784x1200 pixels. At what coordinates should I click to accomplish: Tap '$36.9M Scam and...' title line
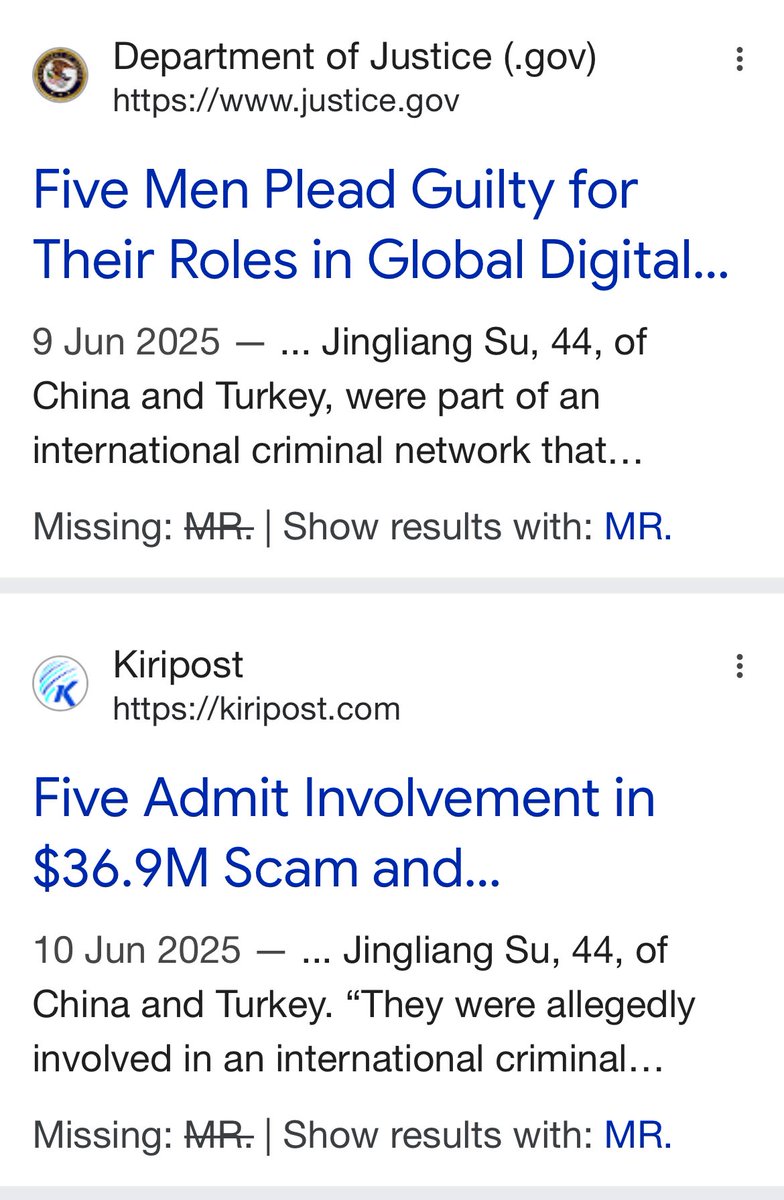coord(265,868)
